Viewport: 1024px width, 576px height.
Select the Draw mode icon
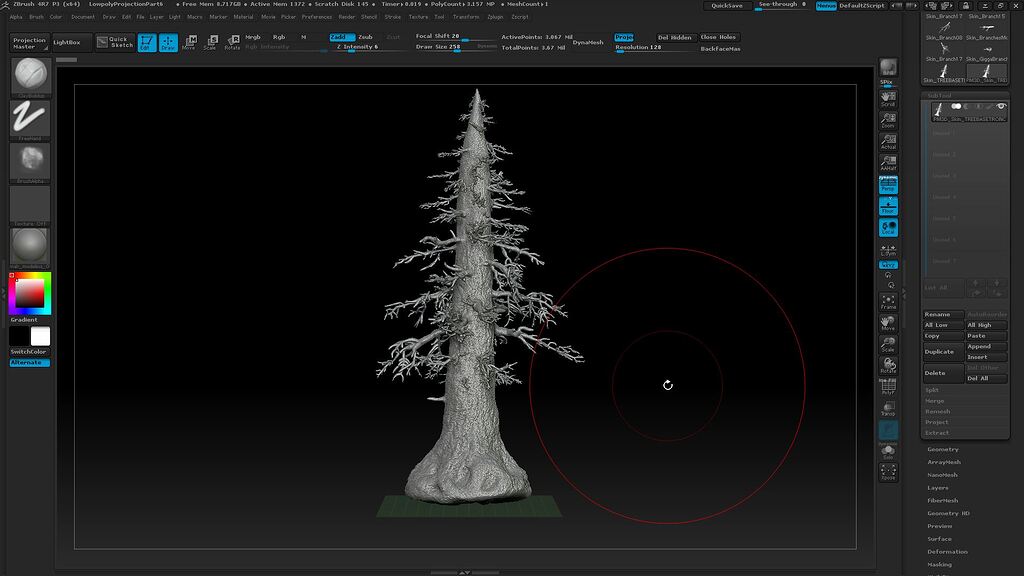tap(166, 42)
